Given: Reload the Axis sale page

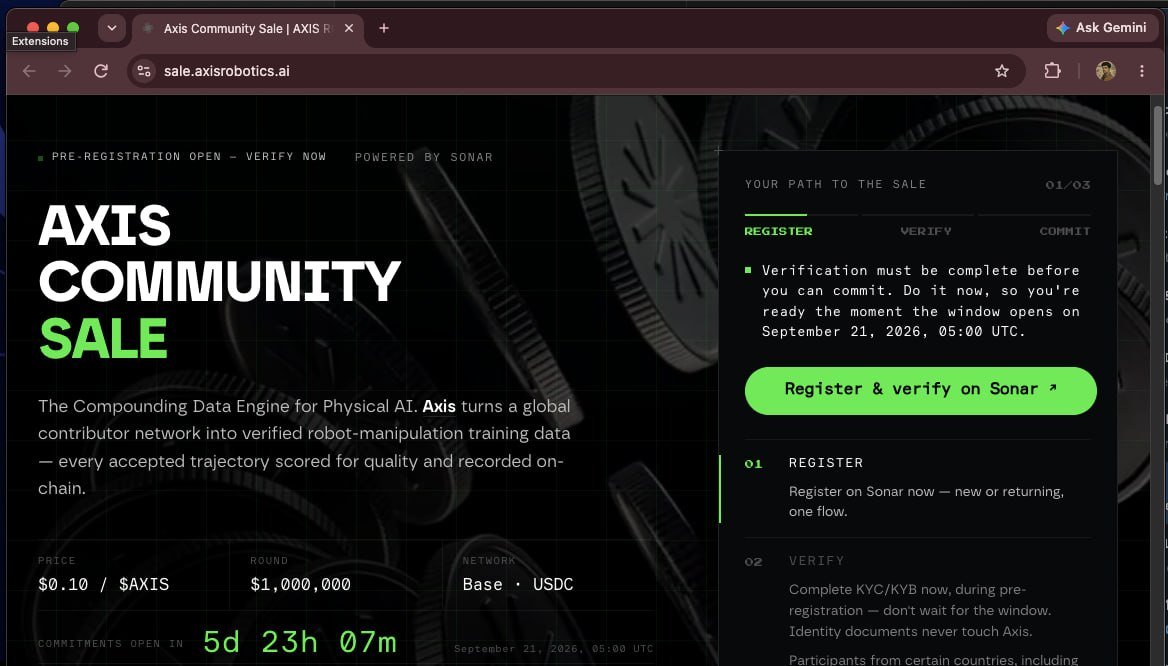Looking at the screenshot, I should (101, 71).
